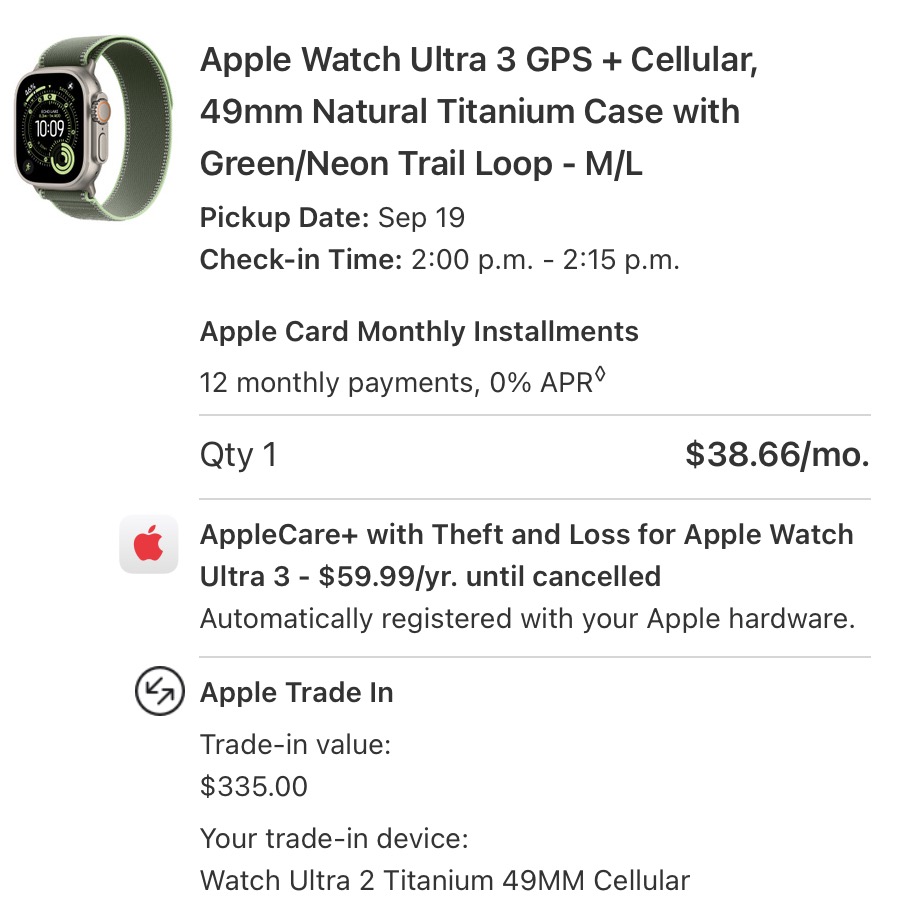Click the 12 monthly payments, 0% APR text

pos(396,382)
